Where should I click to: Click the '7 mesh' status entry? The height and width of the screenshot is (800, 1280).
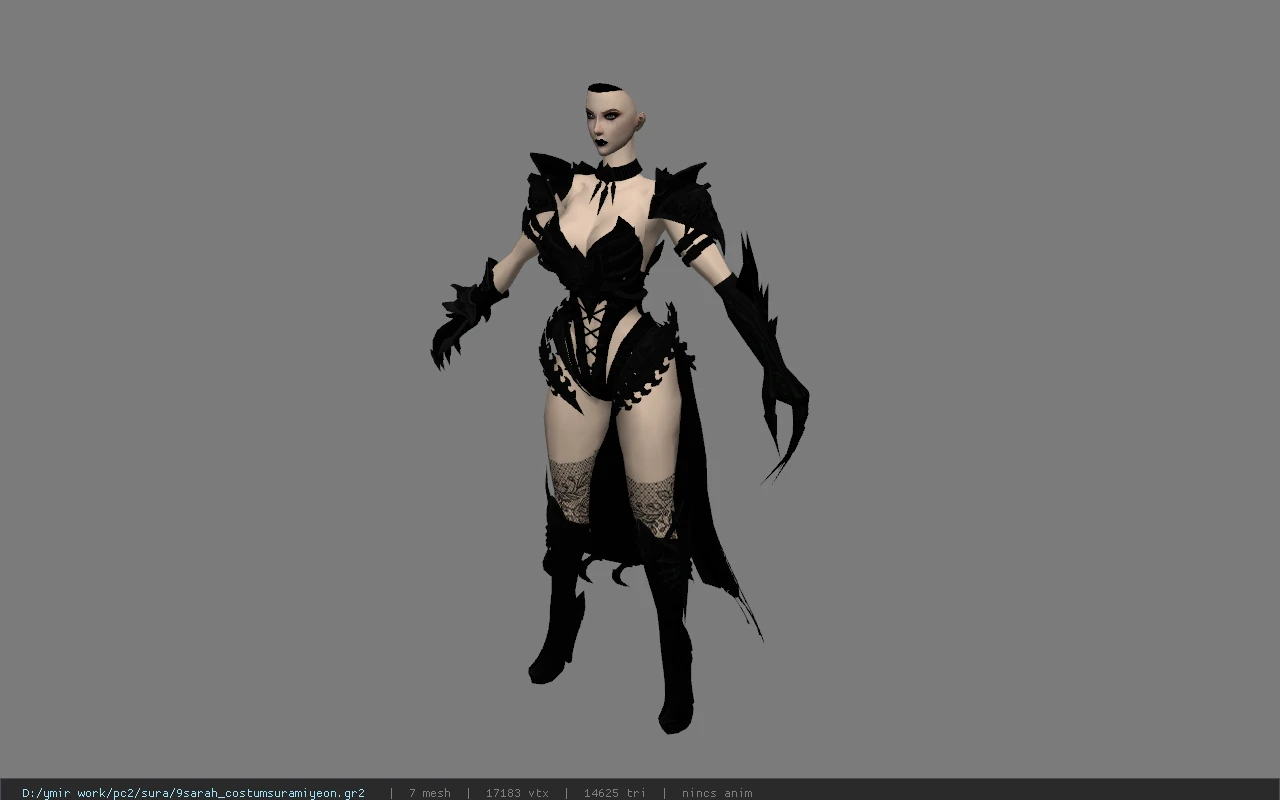(429, 793)
